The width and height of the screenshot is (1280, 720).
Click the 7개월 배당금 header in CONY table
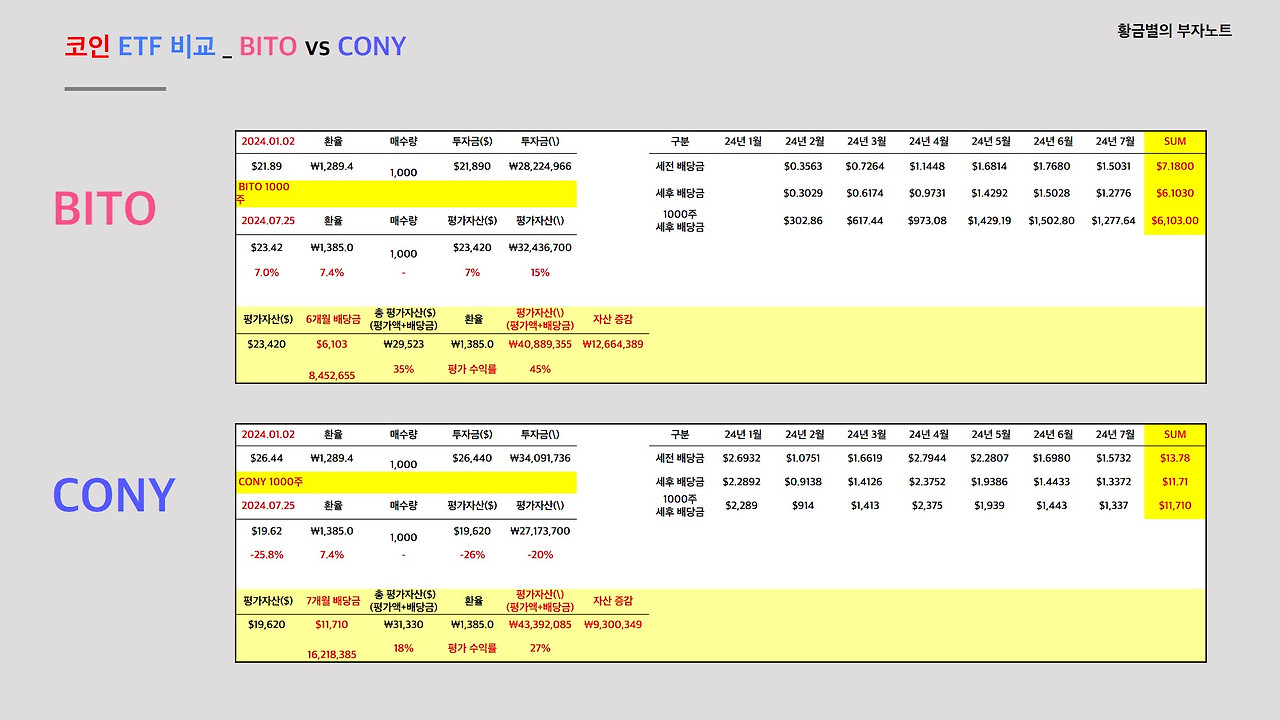click(x=333, y=598)
